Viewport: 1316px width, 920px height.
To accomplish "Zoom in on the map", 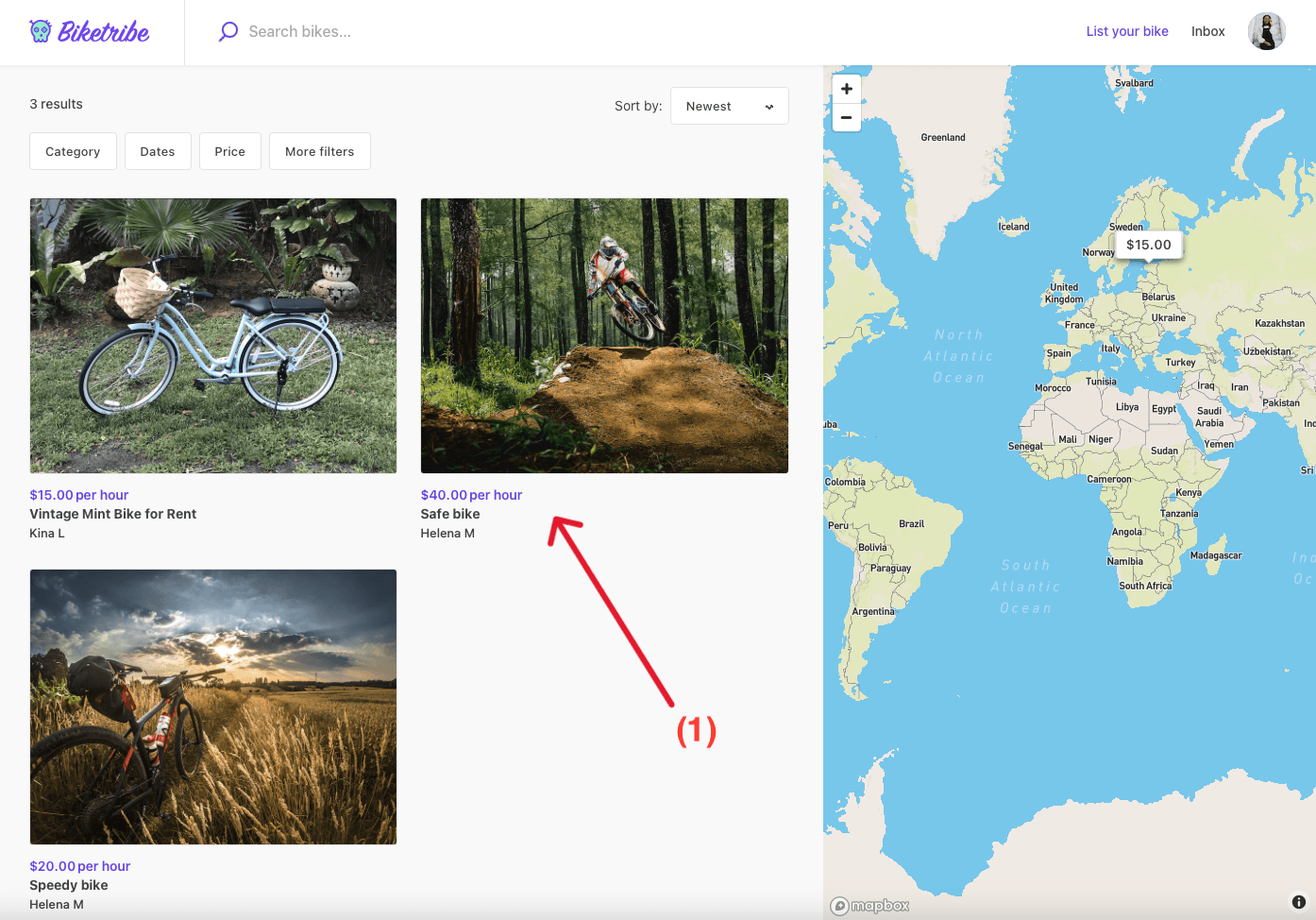I will [846, 89].
